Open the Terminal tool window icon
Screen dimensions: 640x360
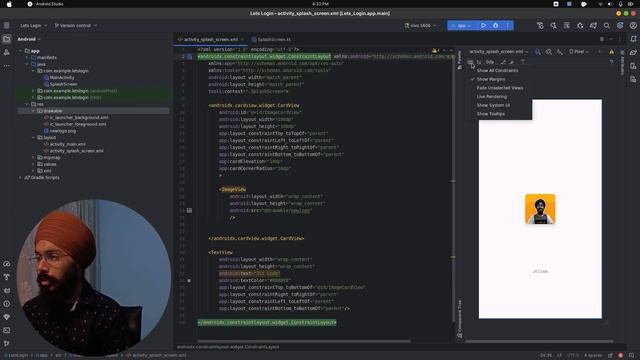pyautogui.click(x=7, y=330)
